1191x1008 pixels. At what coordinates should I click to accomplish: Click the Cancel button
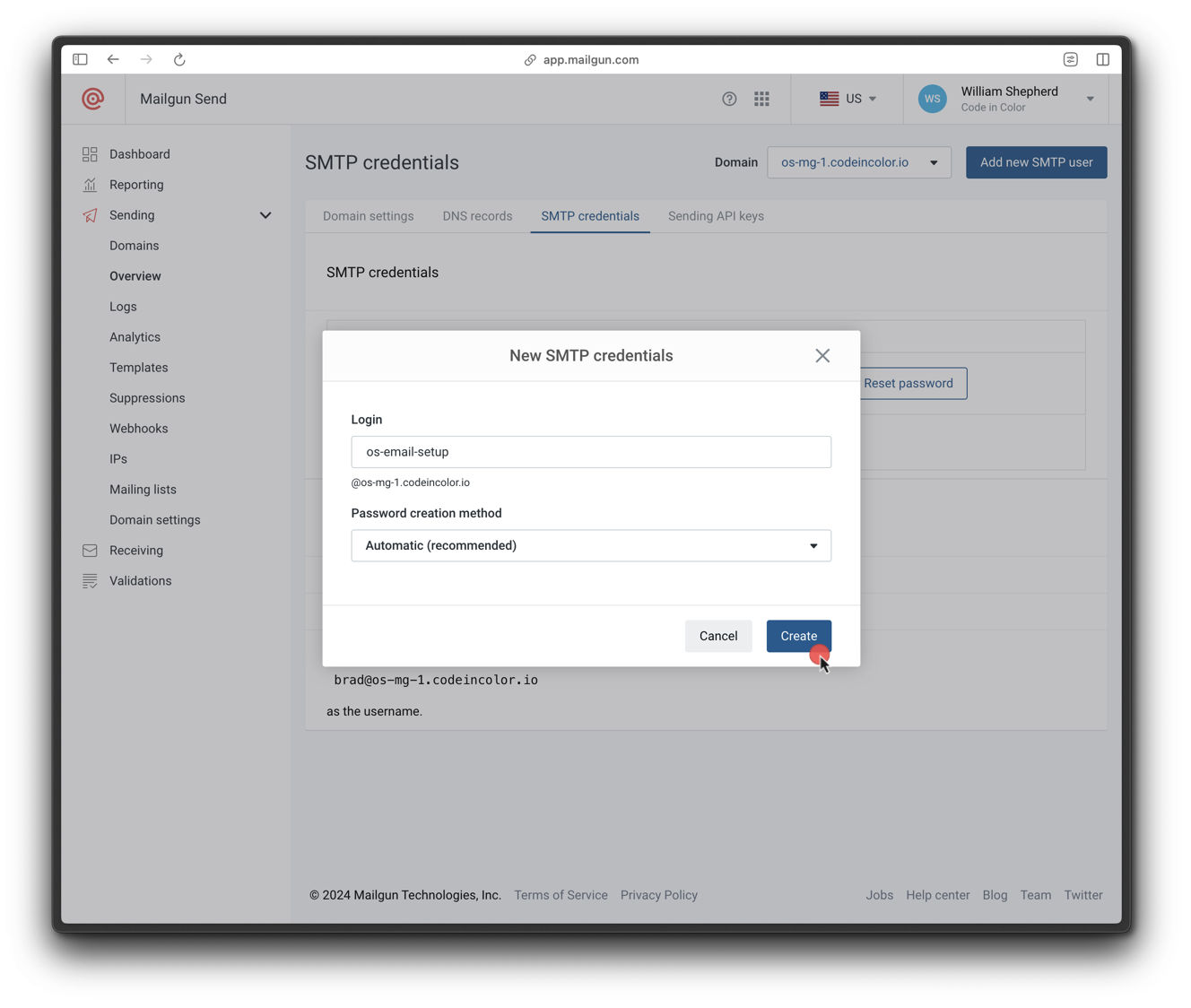point(718,636)
